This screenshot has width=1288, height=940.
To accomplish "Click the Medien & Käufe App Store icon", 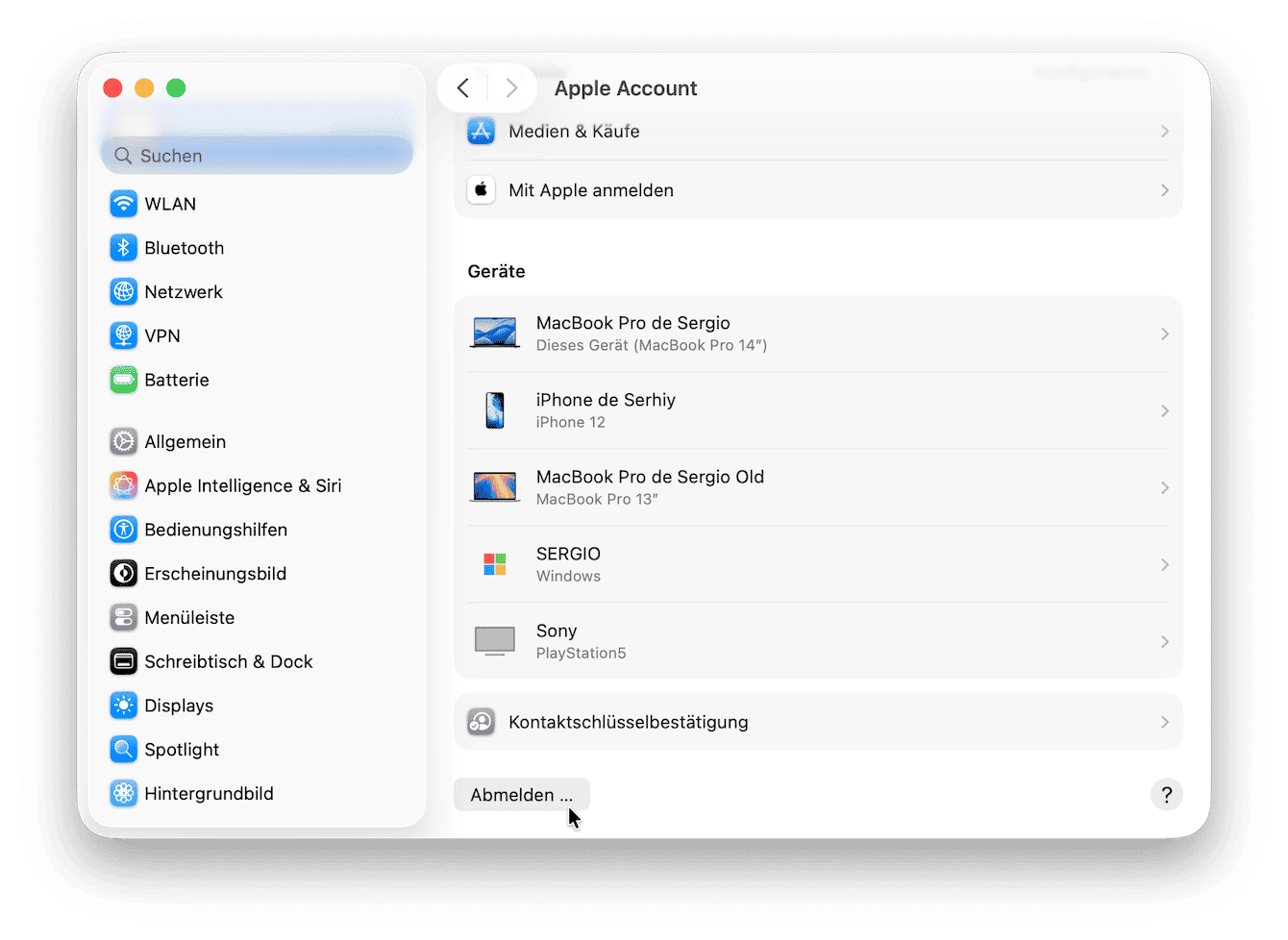I will 482,132.
